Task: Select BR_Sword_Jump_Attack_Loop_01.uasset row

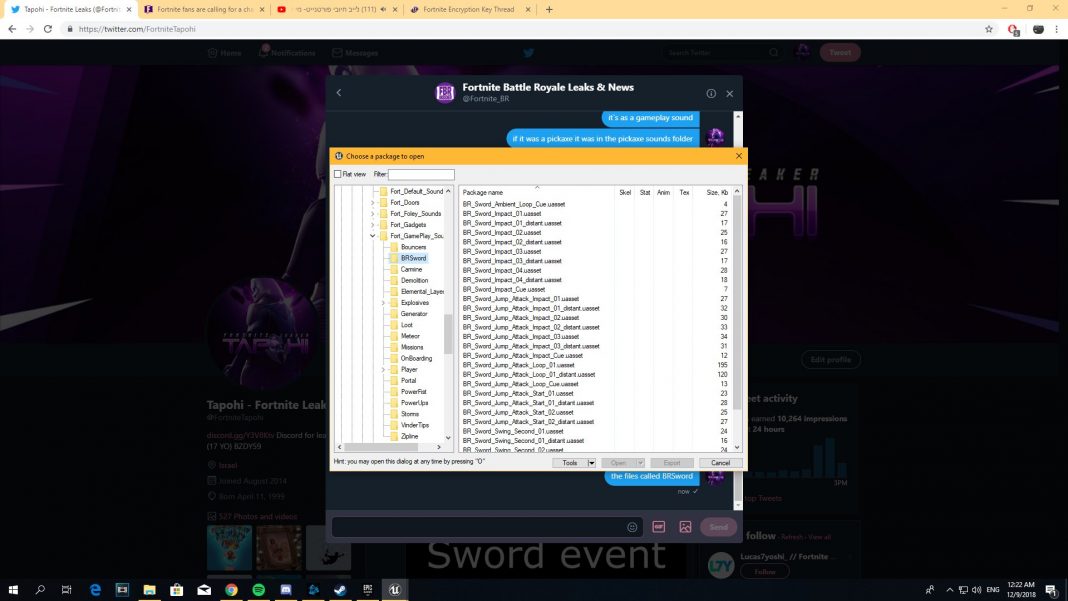Action: (x=518, y=365)
